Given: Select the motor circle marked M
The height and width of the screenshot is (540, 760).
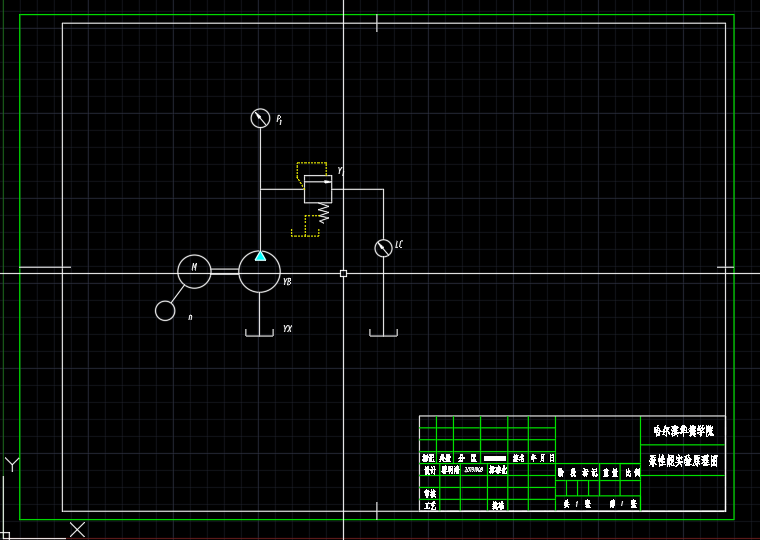Looking at the screenshot, I should 194,271.
